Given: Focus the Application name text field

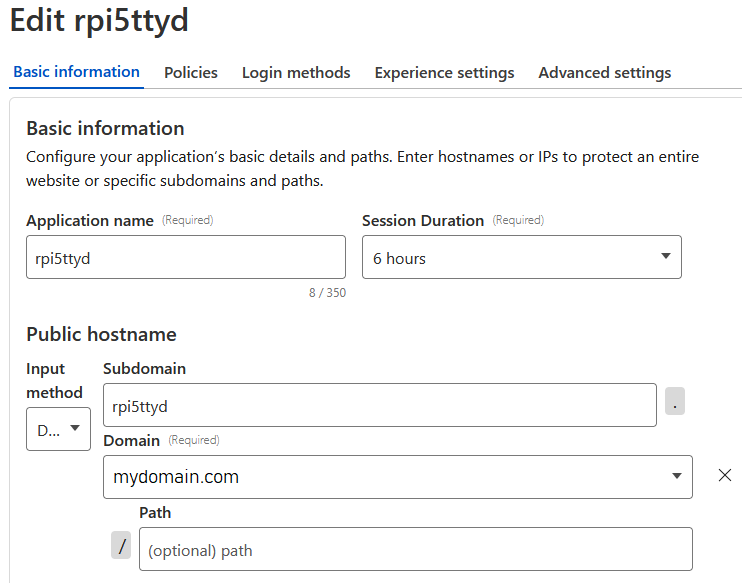Looking at the screenshot, I should coord(185,257).
